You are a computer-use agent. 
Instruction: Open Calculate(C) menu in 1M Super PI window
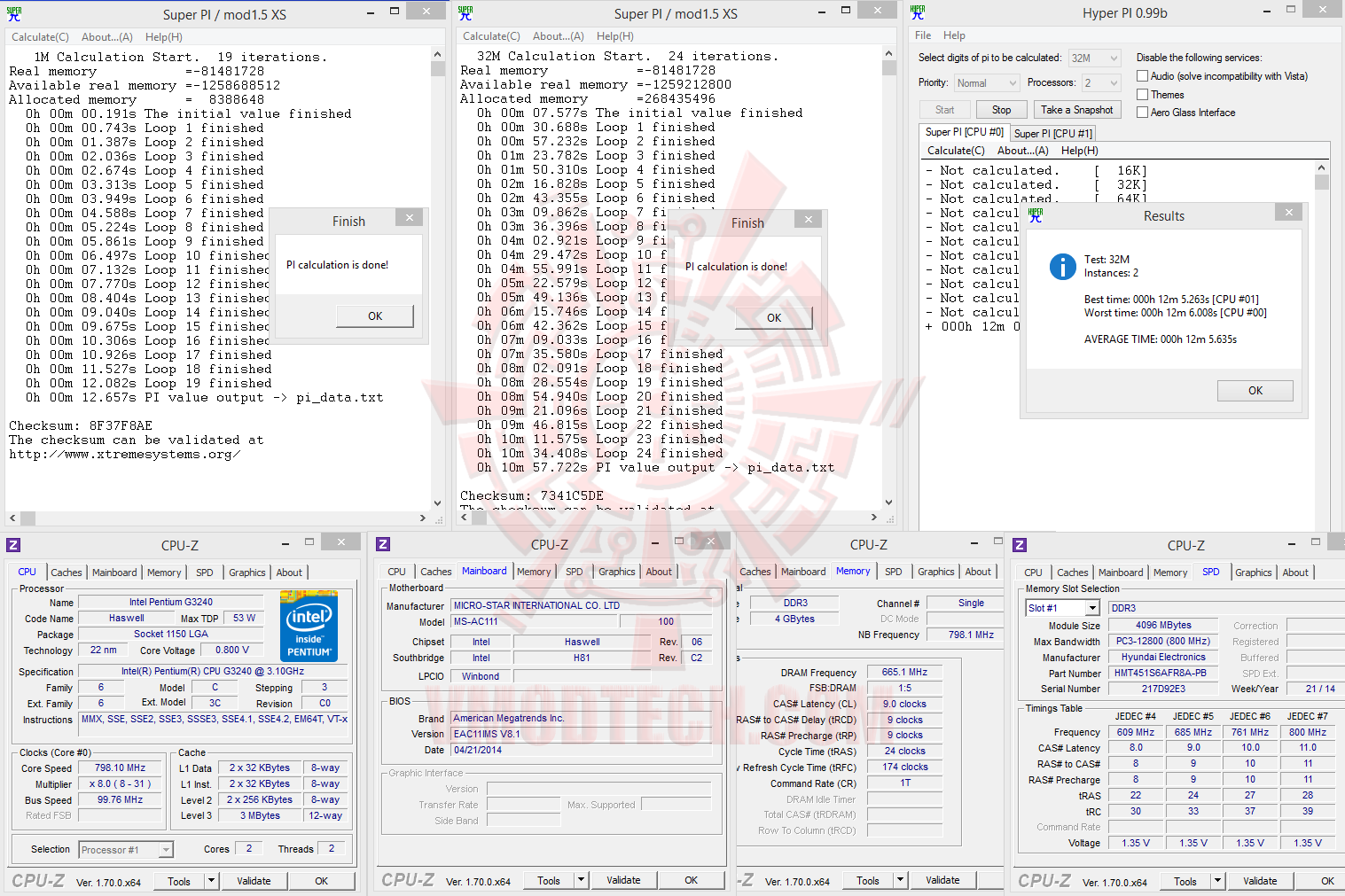coord(40,37)
